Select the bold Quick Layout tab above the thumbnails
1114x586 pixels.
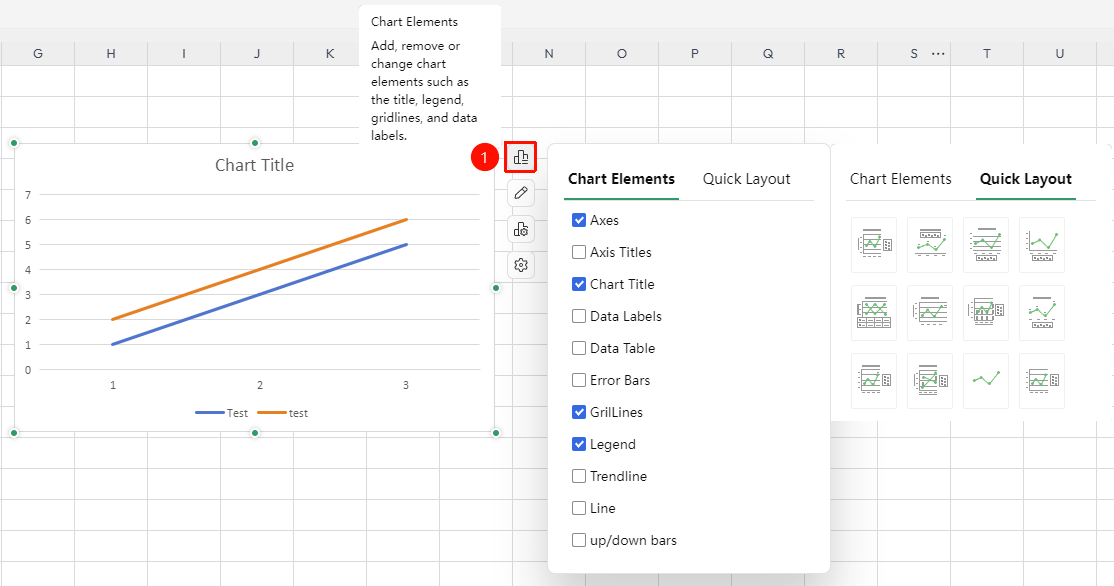[1026, 179]
